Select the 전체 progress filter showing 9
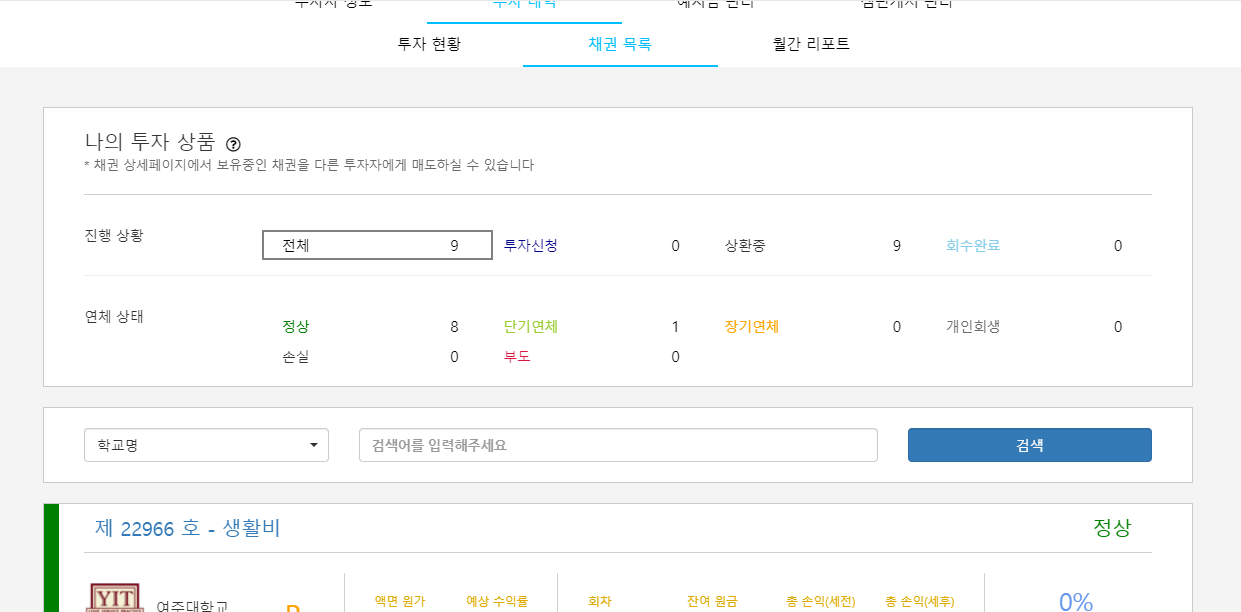Viewport: 1241px width, 612px height. tap(377, 245)
